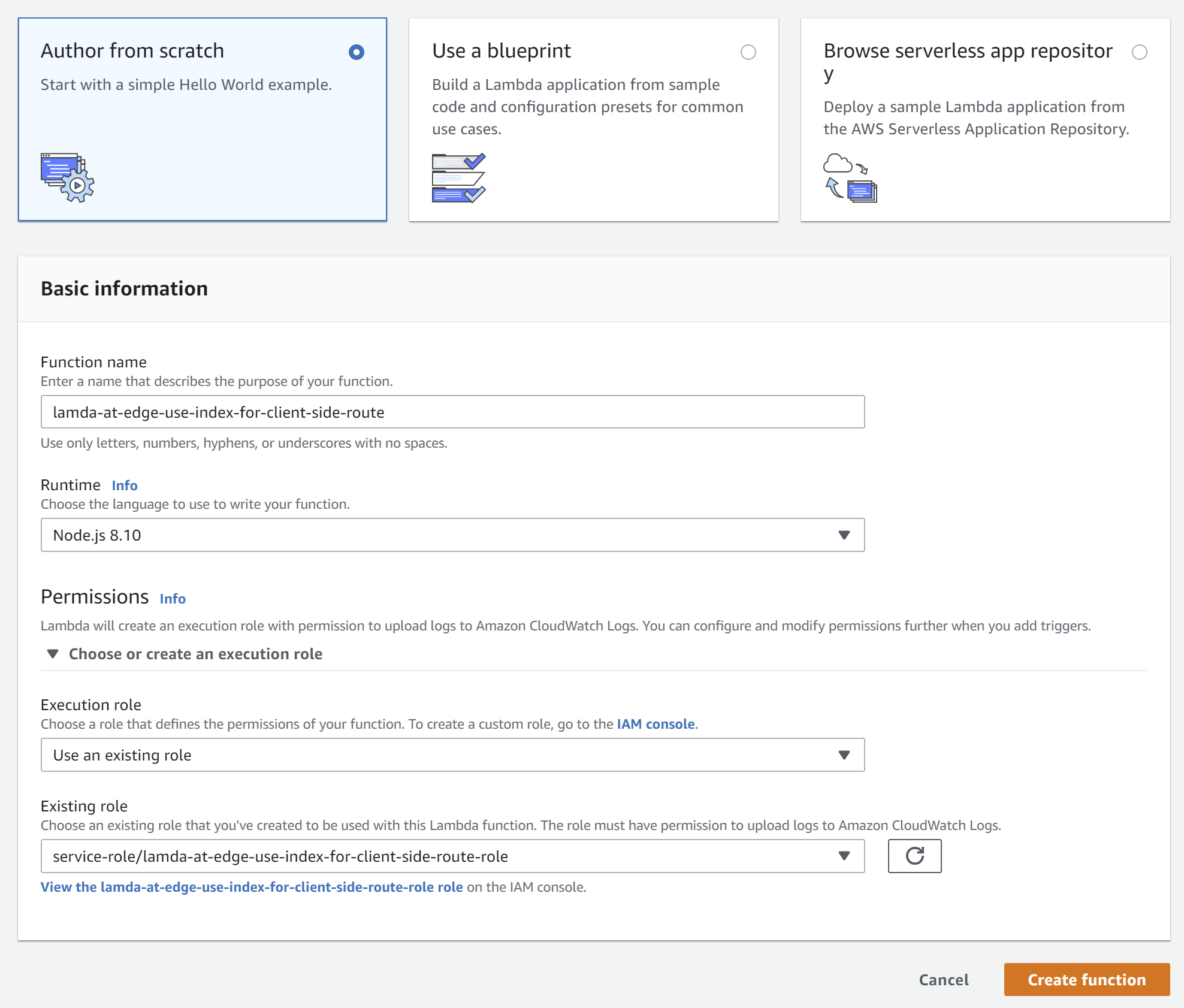
Task: Focus the Function name input field
Action: pos(452,412)
